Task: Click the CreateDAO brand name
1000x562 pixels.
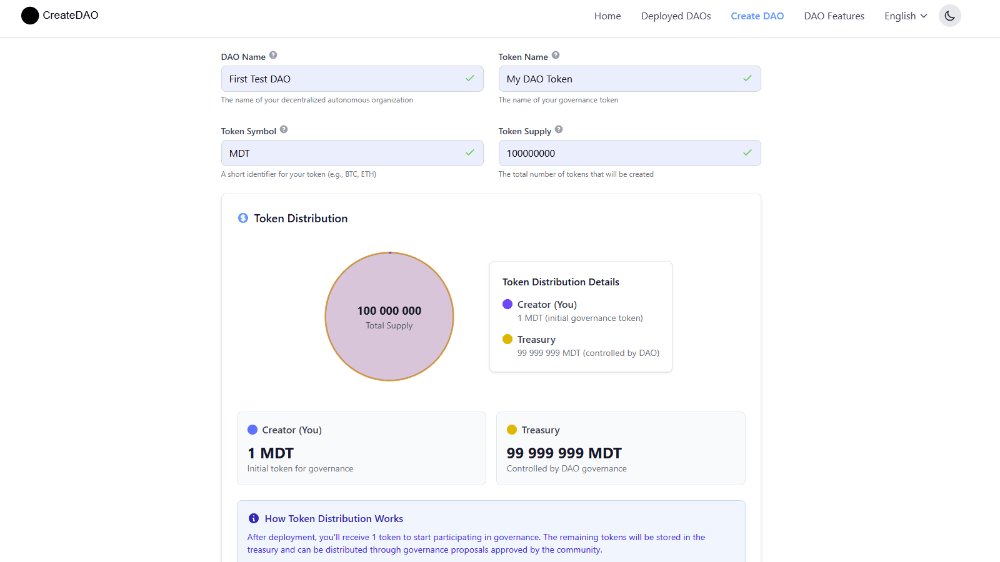Action: point(70,15)
